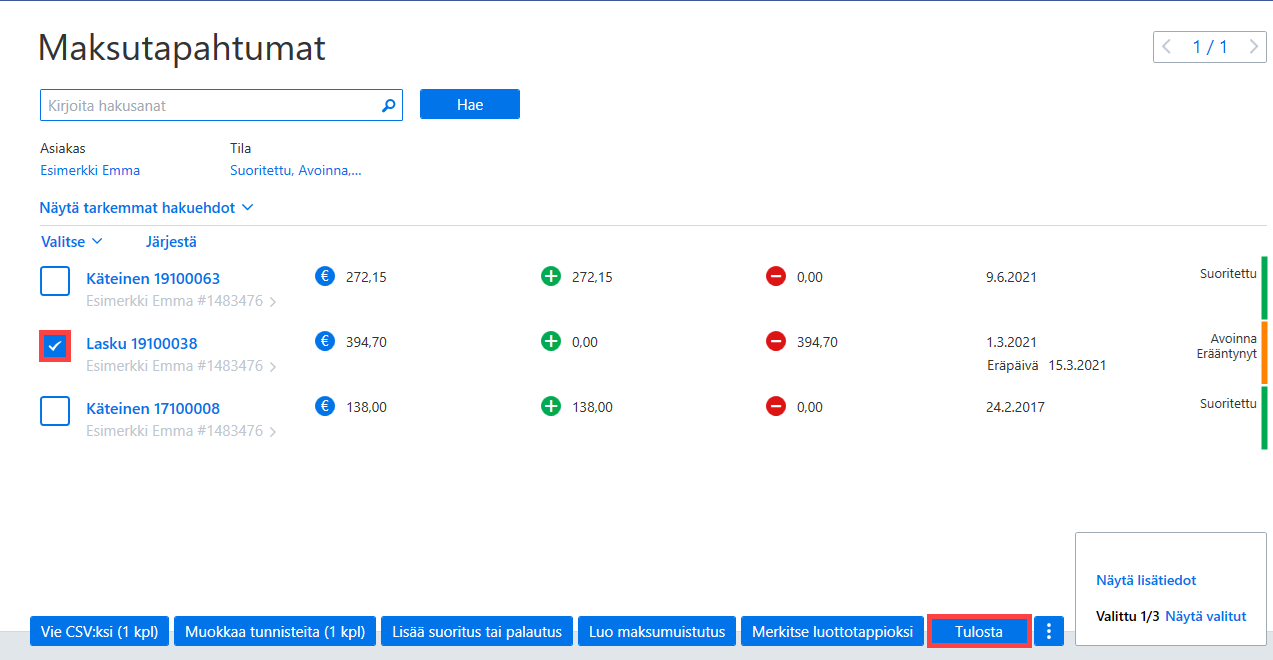Open the three-dot more actions menu
The height and width of the screenshot is (660, 1273).
(1048, 631)
